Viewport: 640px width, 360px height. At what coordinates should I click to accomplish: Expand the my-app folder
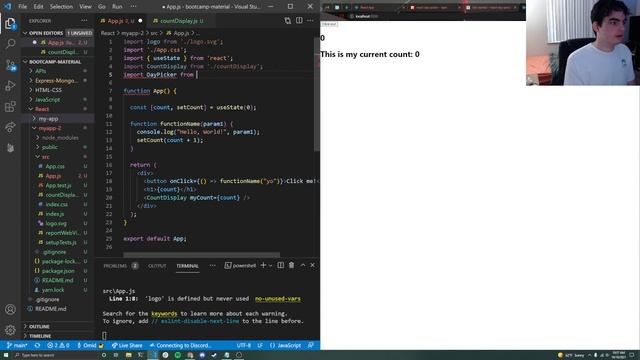[57, 119]
